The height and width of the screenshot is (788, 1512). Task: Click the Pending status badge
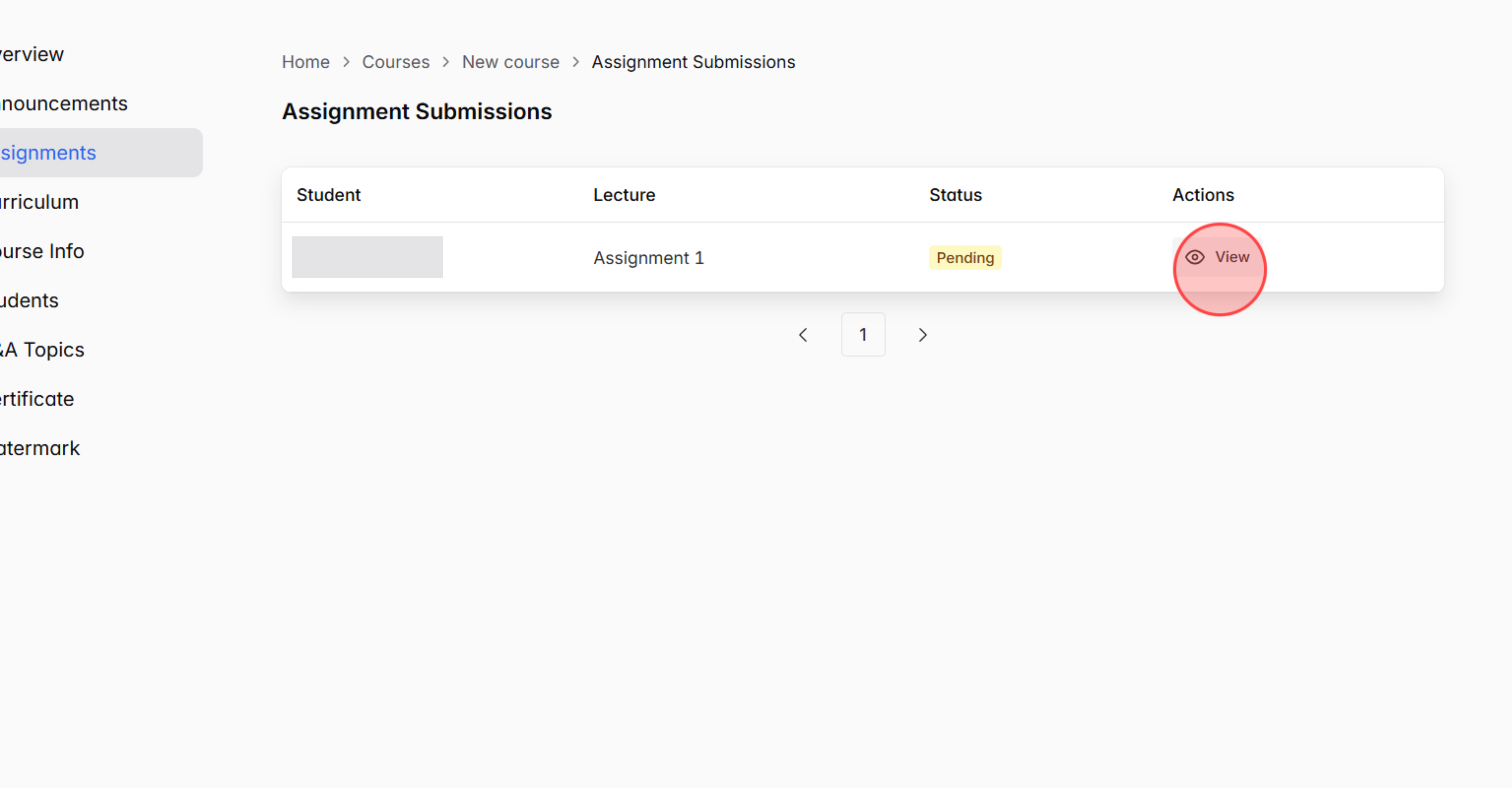tap(965, 258)
